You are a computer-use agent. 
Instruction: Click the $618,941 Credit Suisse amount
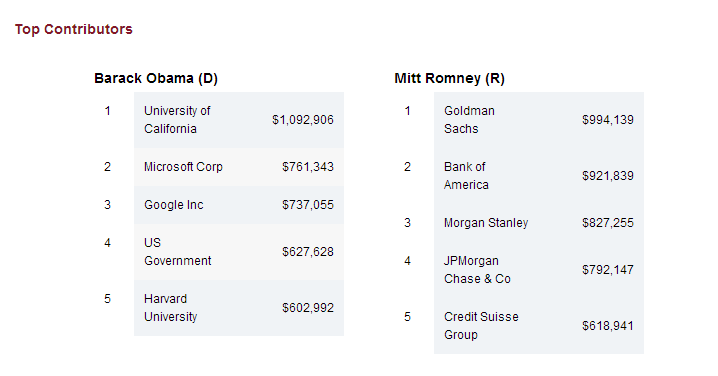[608, 326]
